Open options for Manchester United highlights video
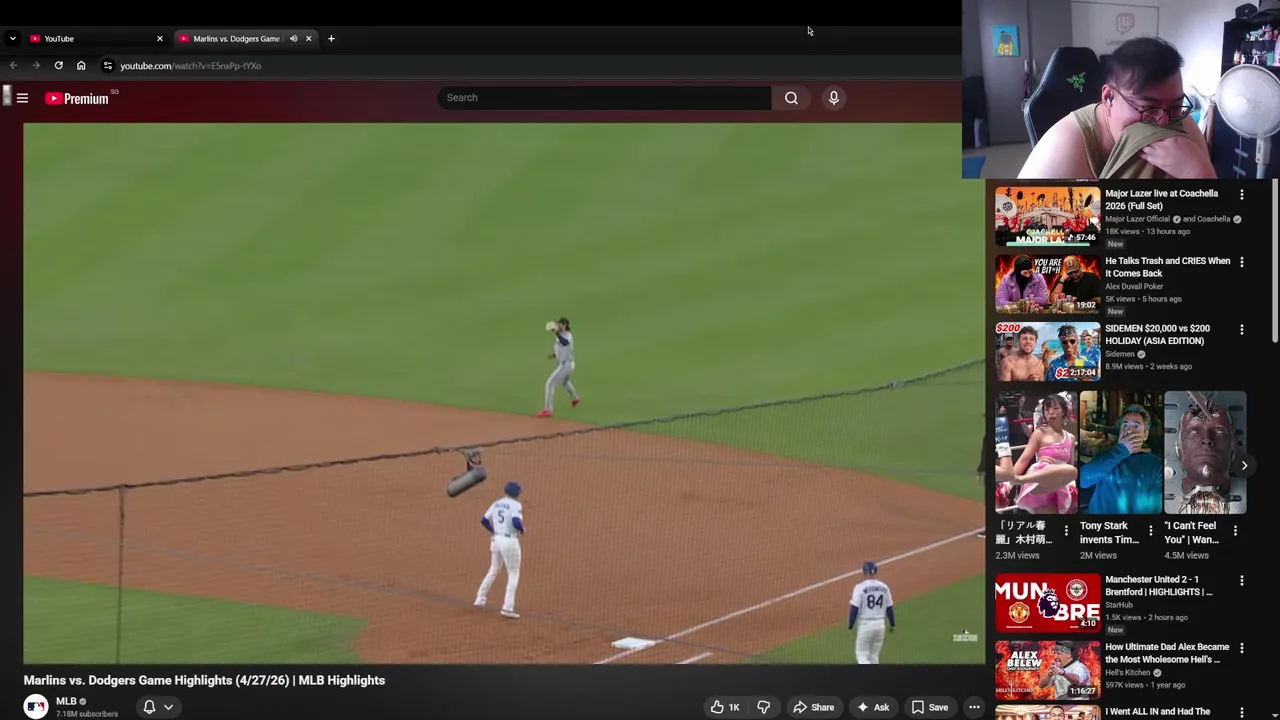 click(x=1242, y=580)
